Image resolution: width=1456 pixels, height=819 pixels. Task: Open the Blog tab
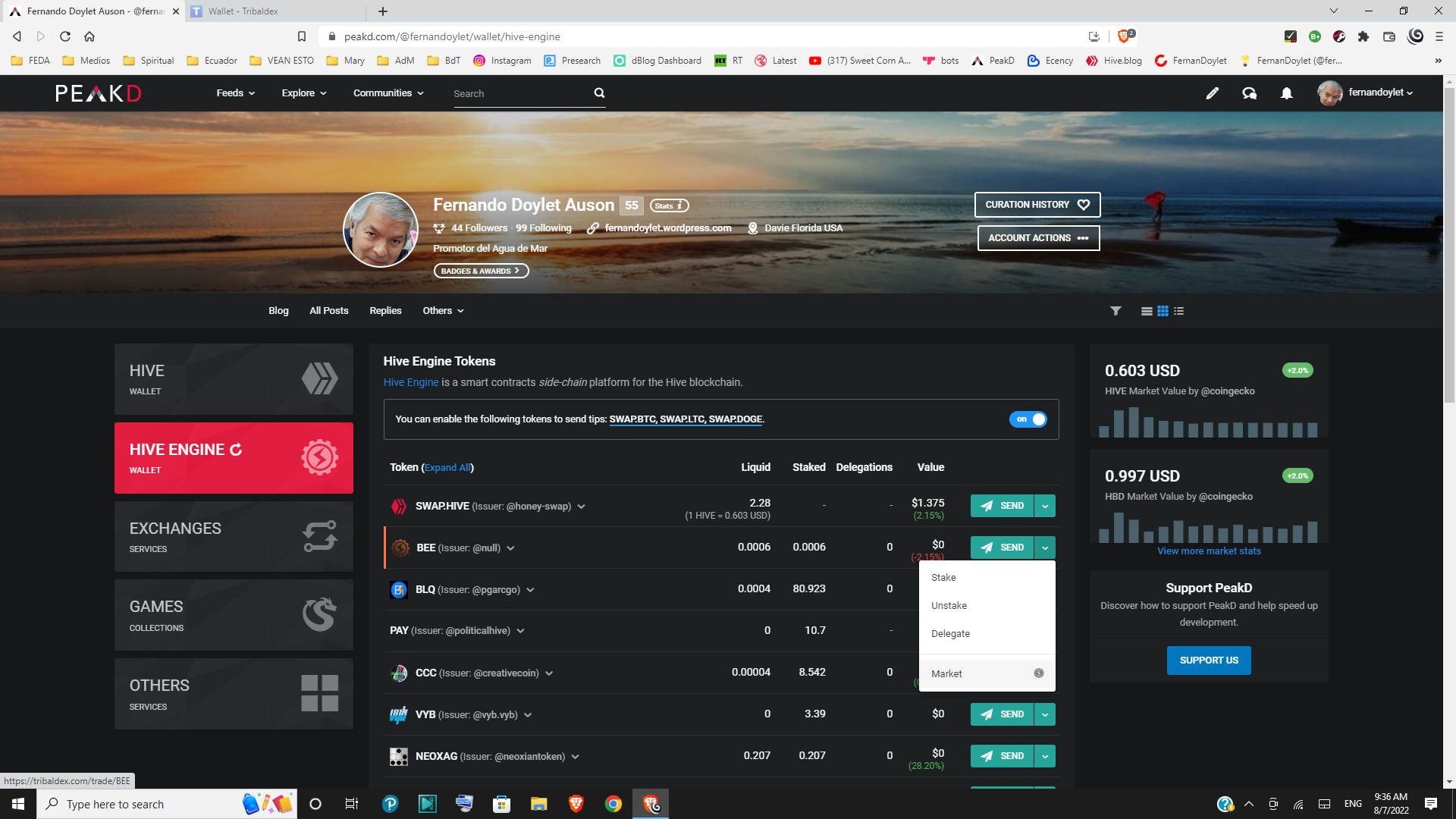278,311
